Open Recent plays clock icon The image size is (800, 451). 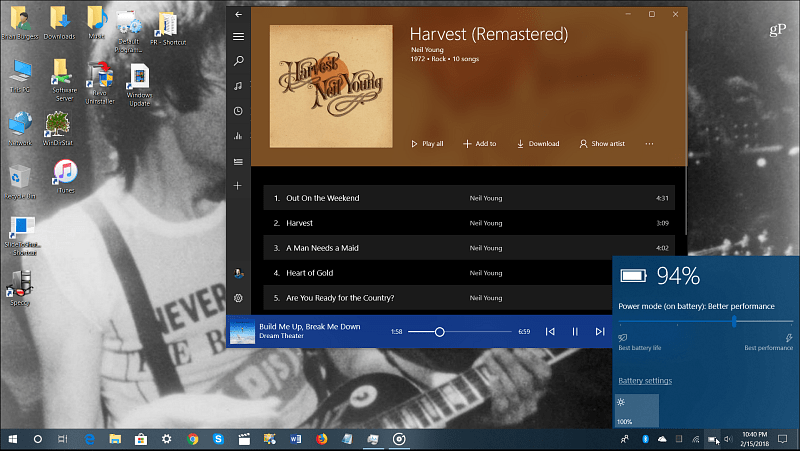238,111
